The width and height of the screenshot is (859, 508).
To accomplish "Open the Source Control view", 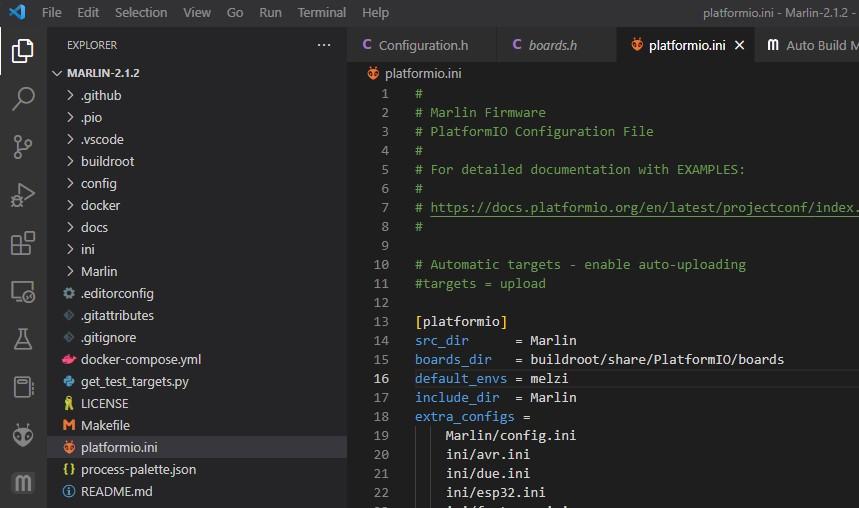I will coord(23,147).
